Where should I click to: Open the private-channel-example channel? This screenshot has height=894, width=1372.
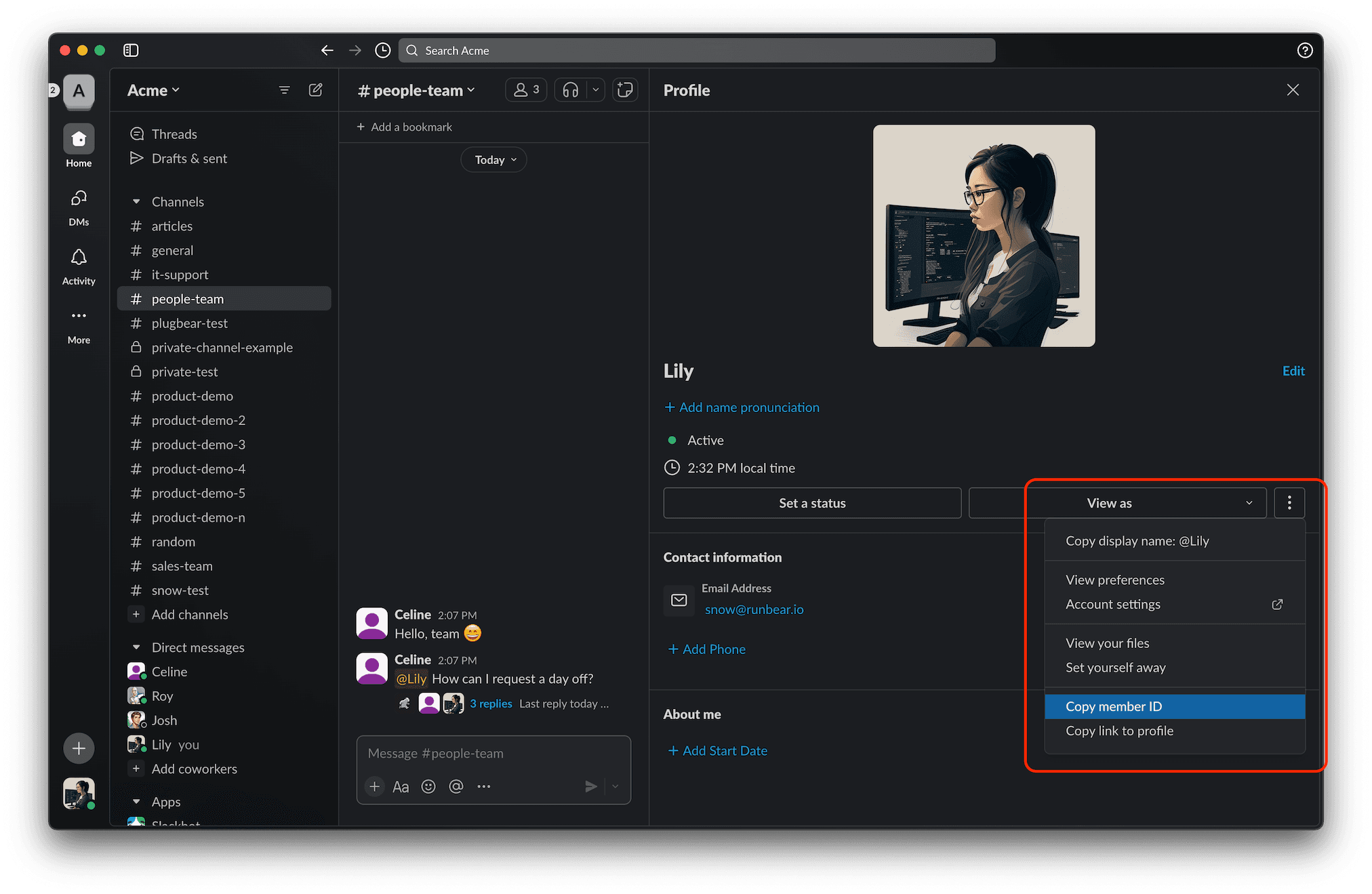[x=224, y=348]
